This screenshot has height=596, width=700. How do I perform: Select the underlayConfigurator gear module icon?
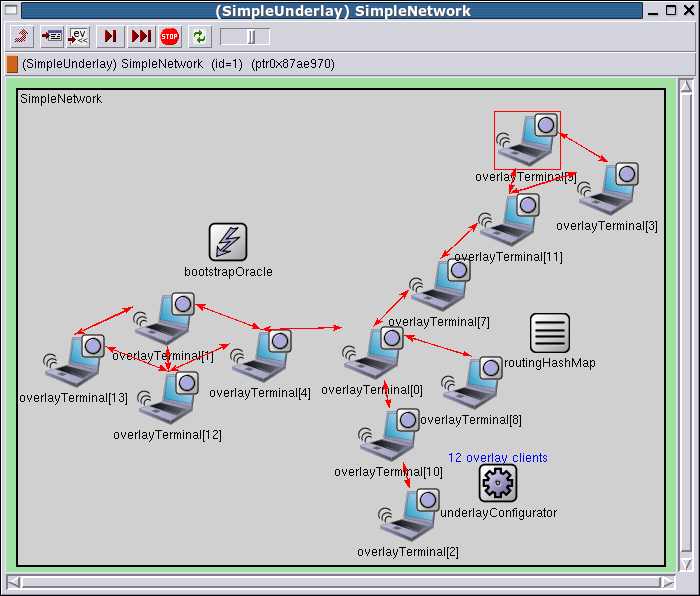[498, 483]
